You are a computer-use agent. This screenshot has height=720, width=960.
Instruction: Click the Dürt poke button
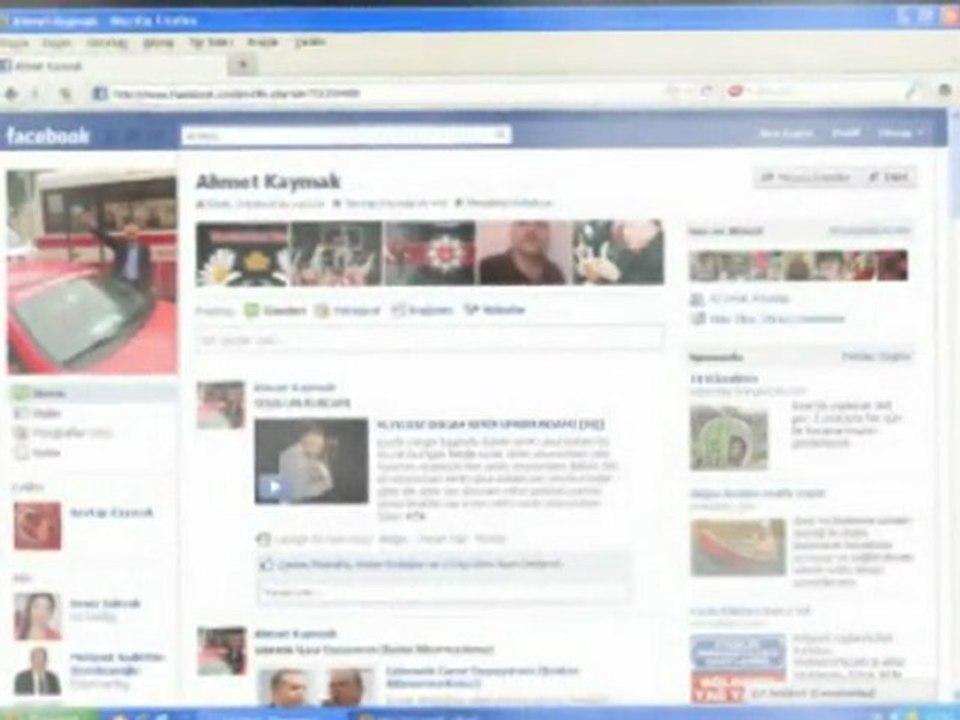click(889, 178)
